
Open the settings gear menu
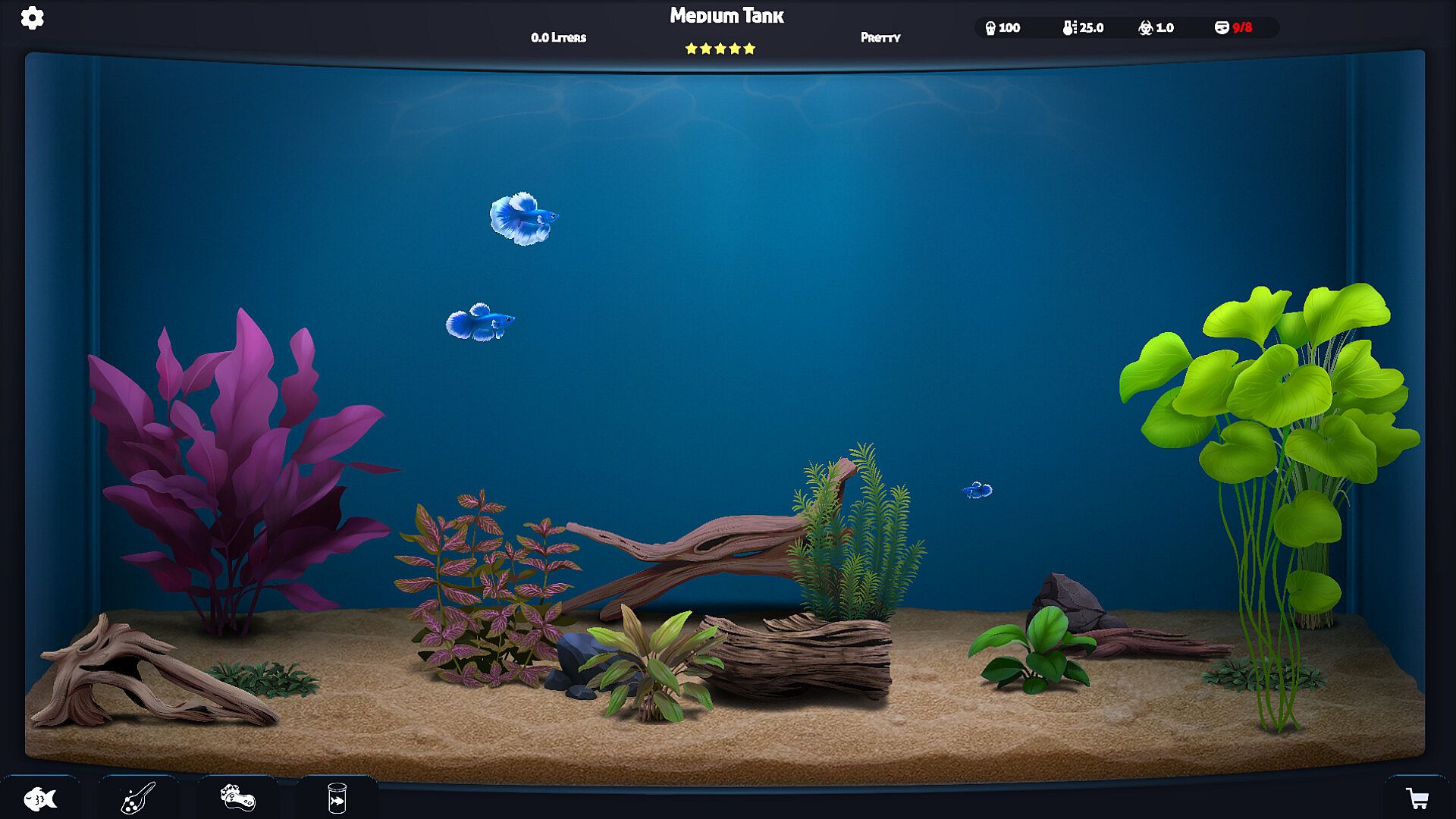point(32,17)
